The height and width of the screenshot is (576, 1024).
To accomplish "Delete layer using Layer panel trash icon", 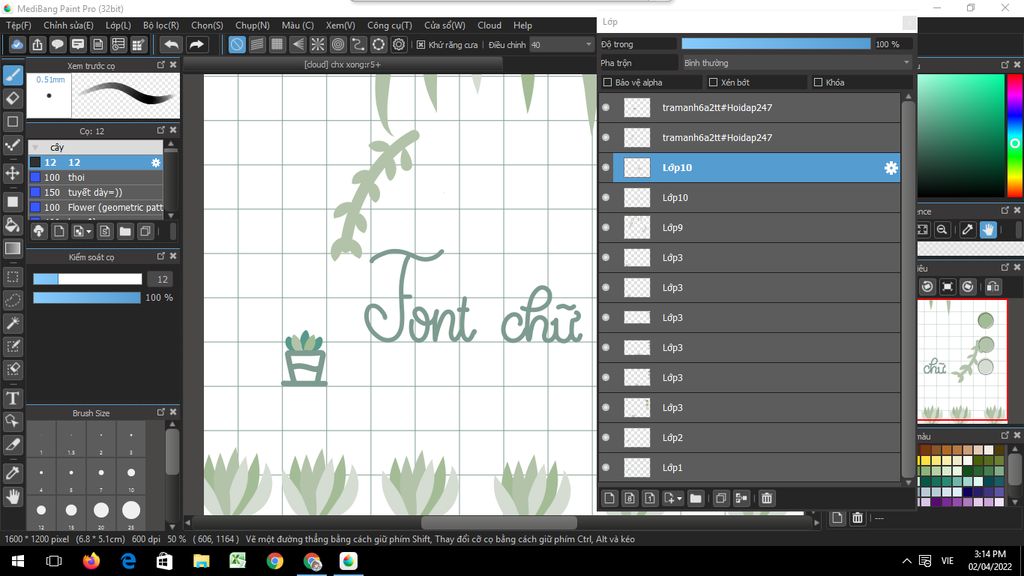I will pyautogui.click(x=767, y=498).
